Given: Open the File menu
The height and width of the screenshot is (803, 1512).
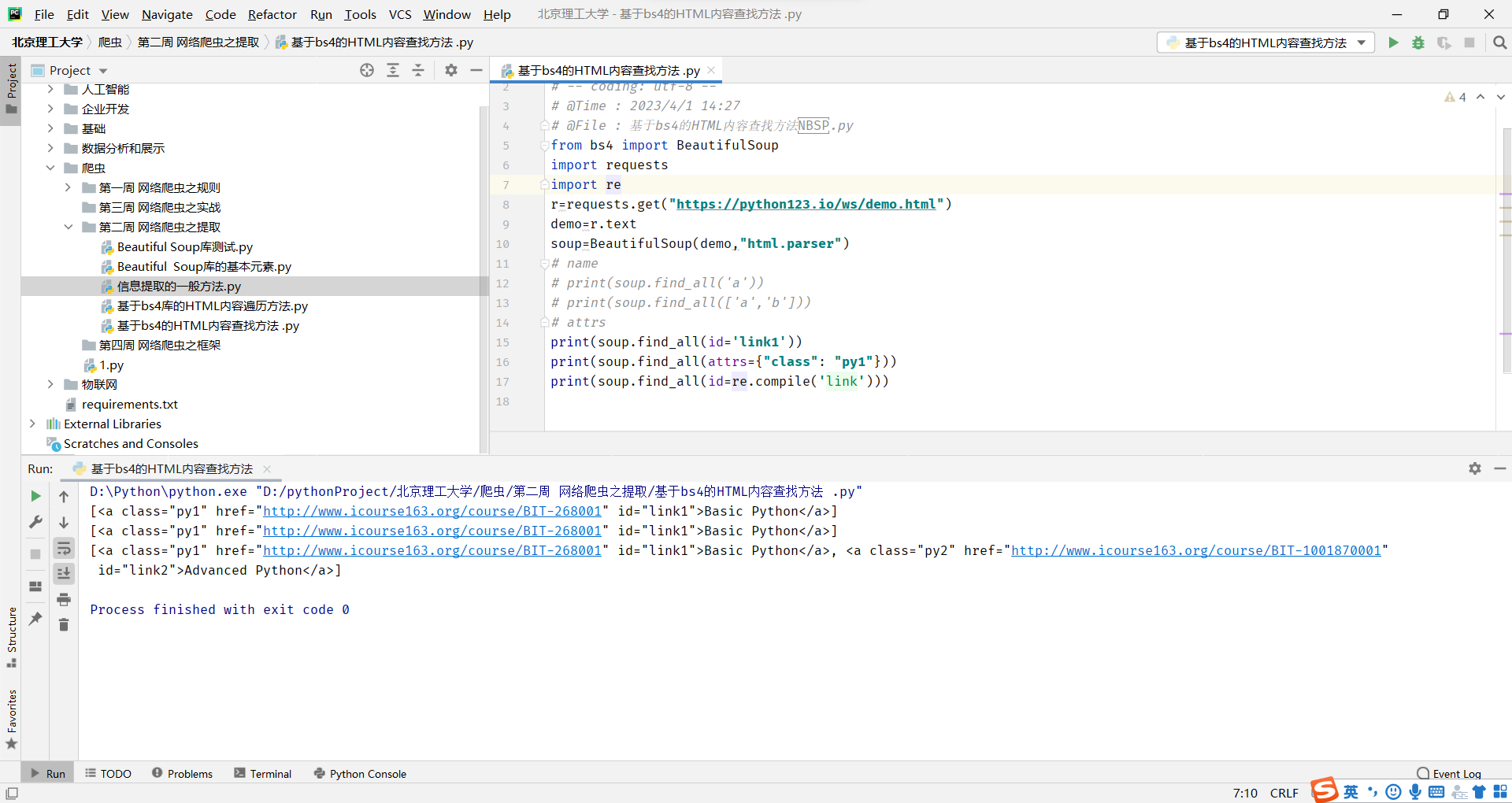Looking at the screenshot, I should 44,14.
